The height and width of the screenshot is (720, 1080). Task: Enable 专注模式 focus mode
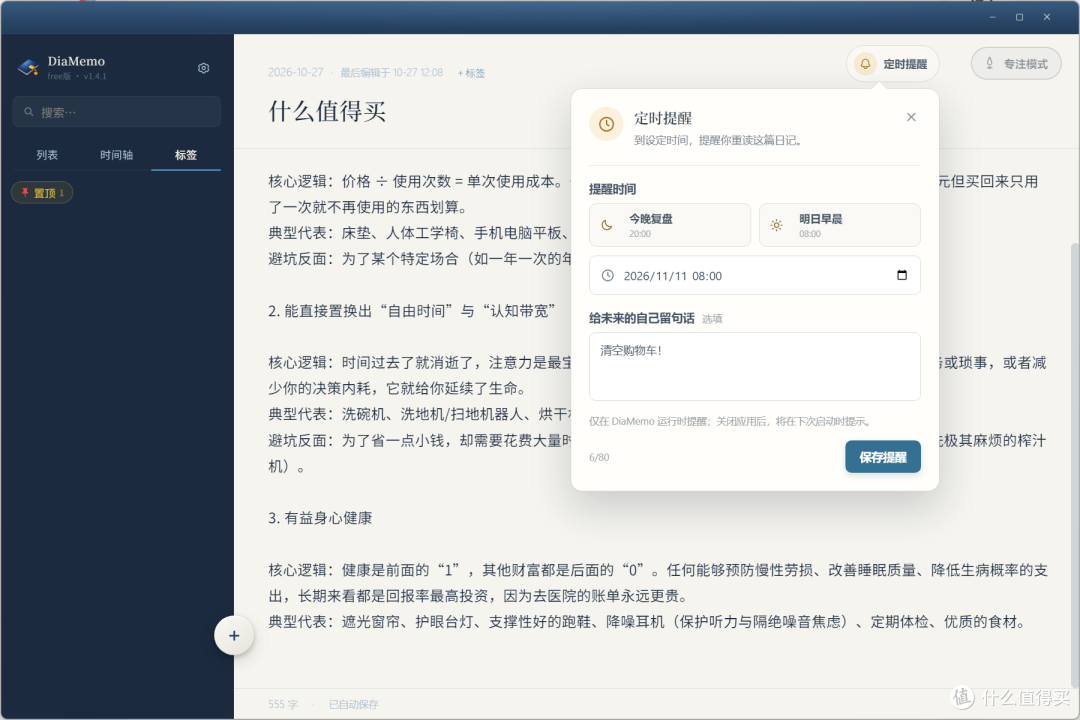click(1016, 64)
